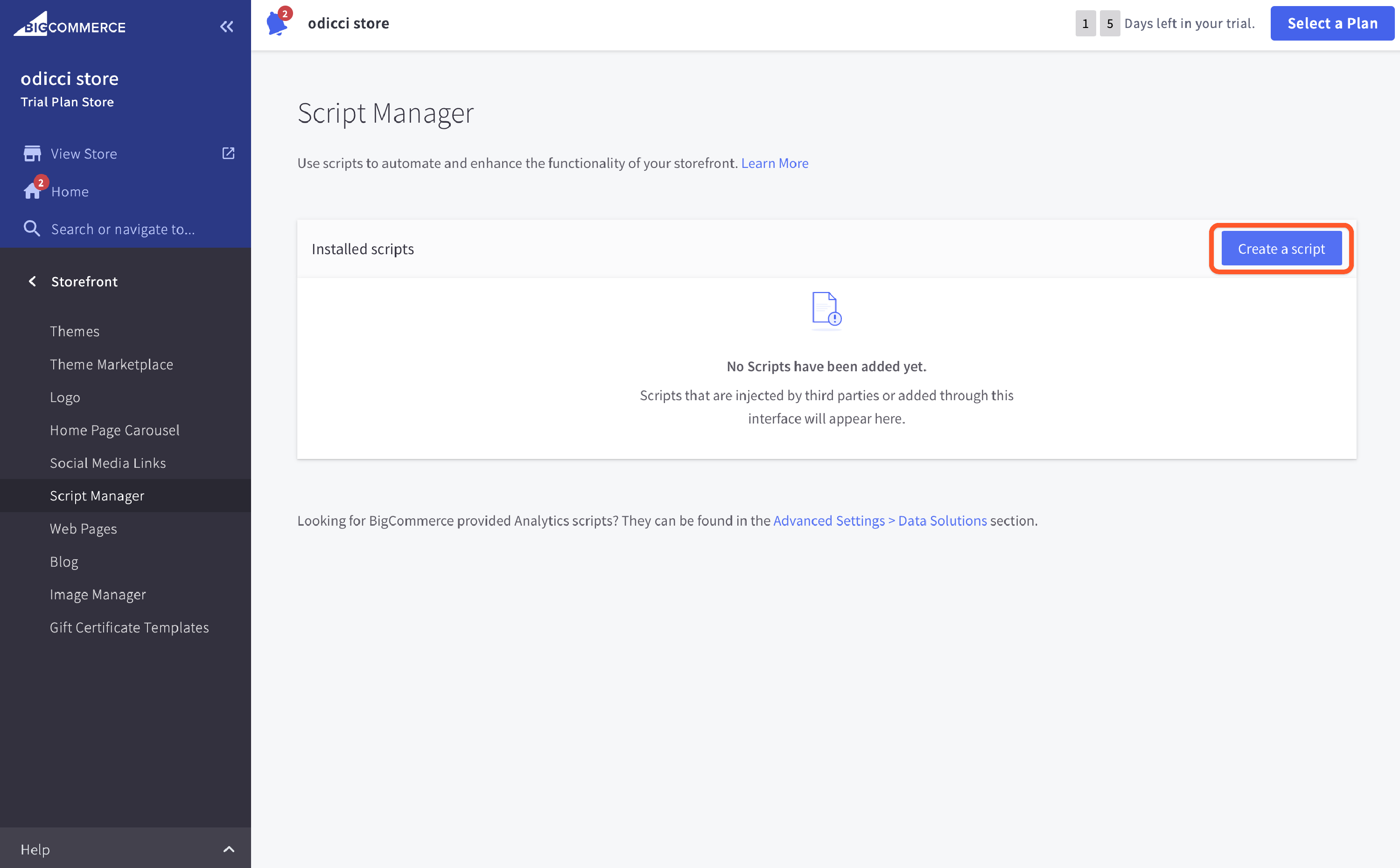Click the Home house icon
The height and width of the screenshot is (868, 1400).
tap(32, 191)
